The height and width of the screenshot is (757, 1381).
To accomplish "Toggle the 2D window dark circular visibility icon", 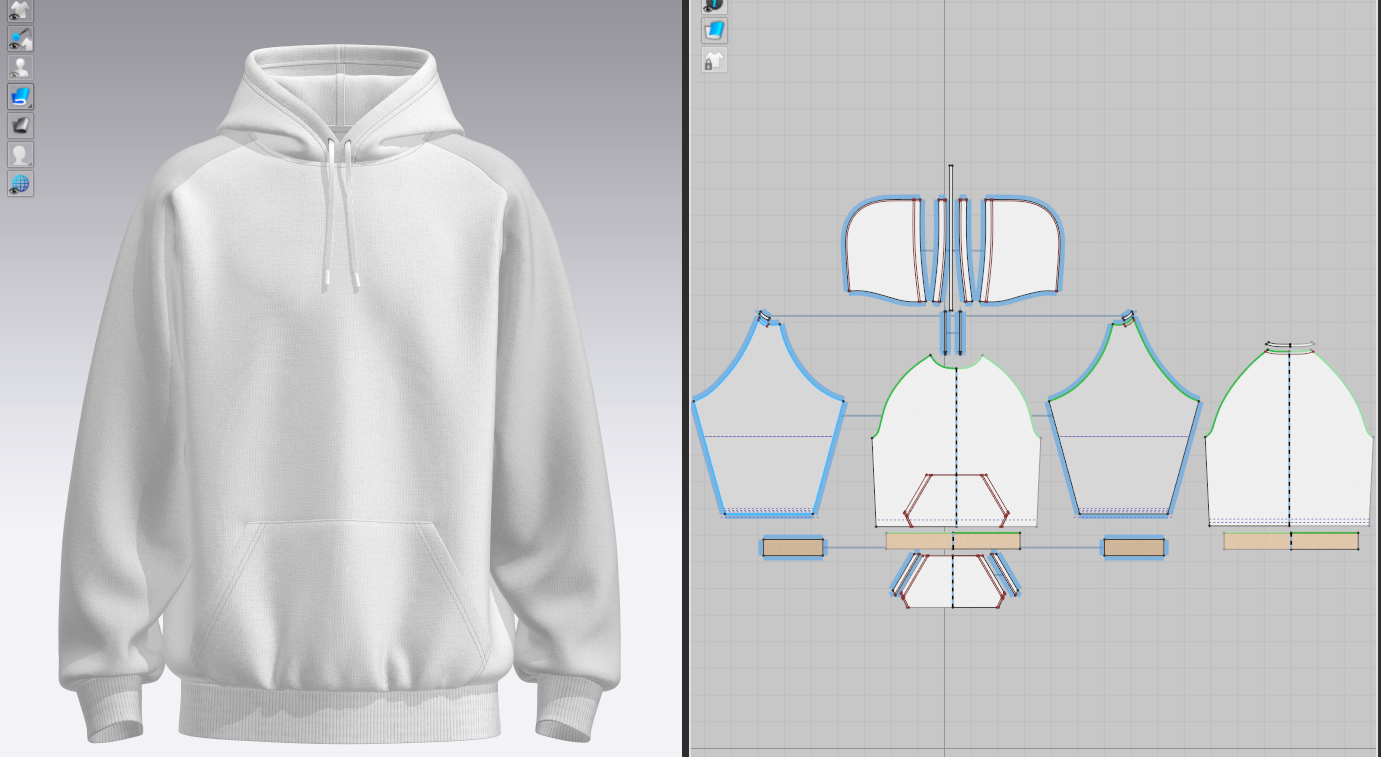I will (714, 6).
